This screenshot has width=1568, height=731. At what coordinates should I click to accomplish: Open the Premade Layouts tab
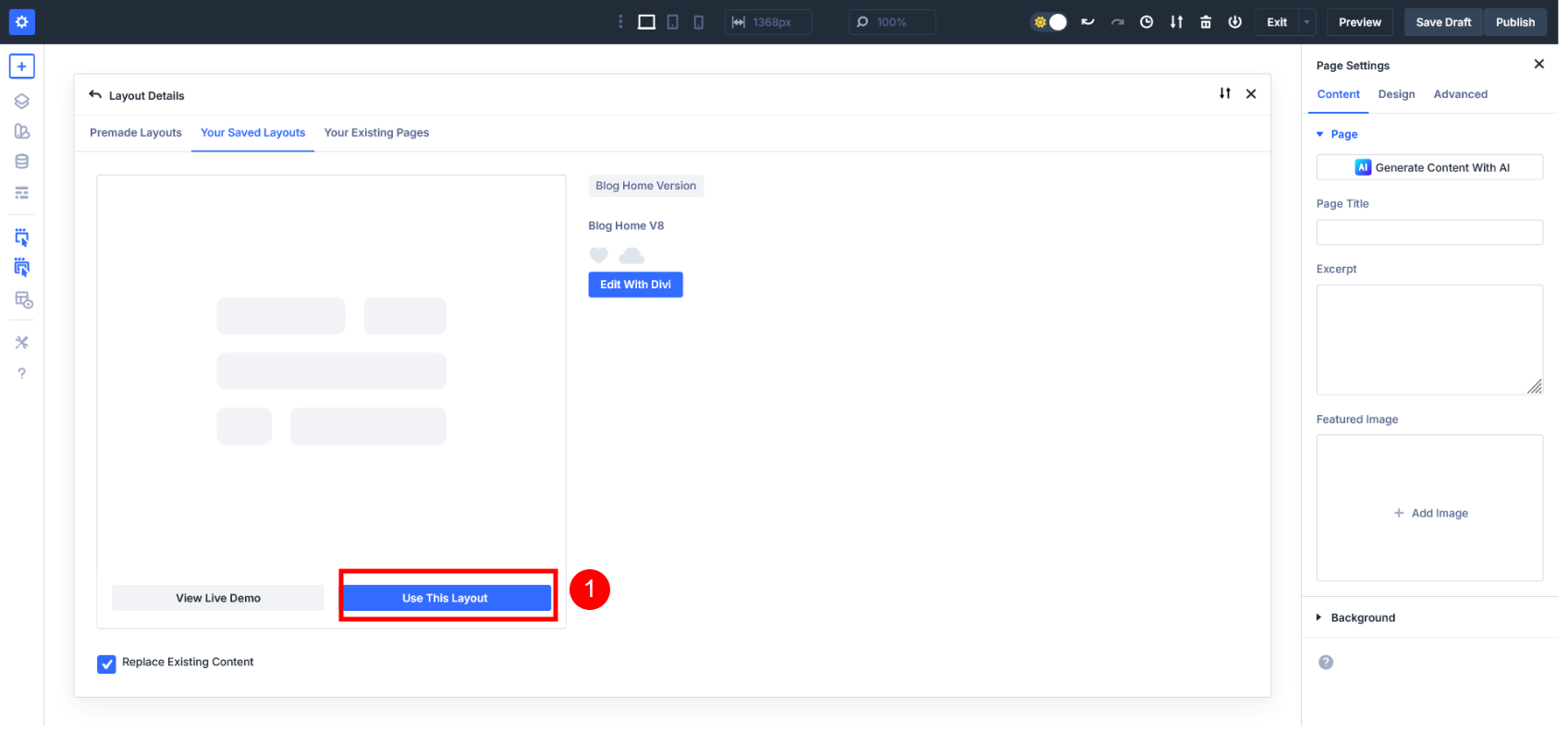(136, 133)
